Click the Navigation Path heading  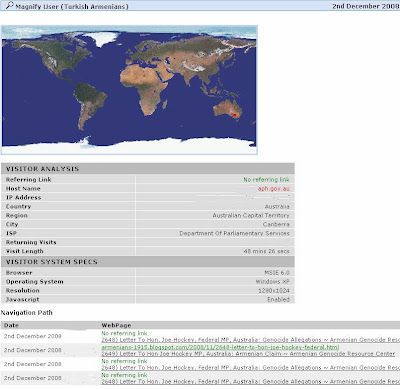[x=26, y=313]
